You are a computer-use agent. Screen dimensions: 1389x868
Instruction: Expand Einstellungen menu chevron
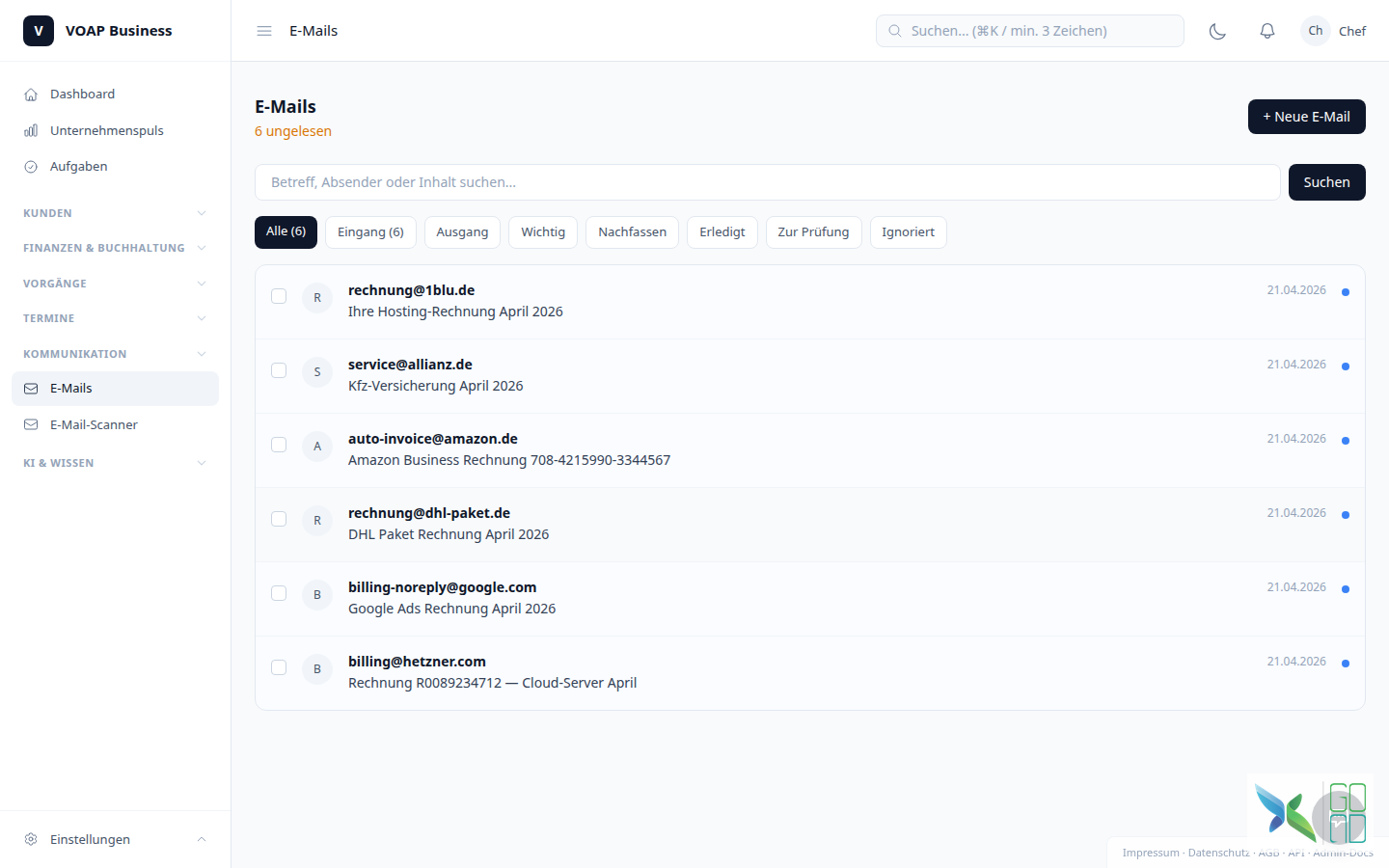point(202,839)
